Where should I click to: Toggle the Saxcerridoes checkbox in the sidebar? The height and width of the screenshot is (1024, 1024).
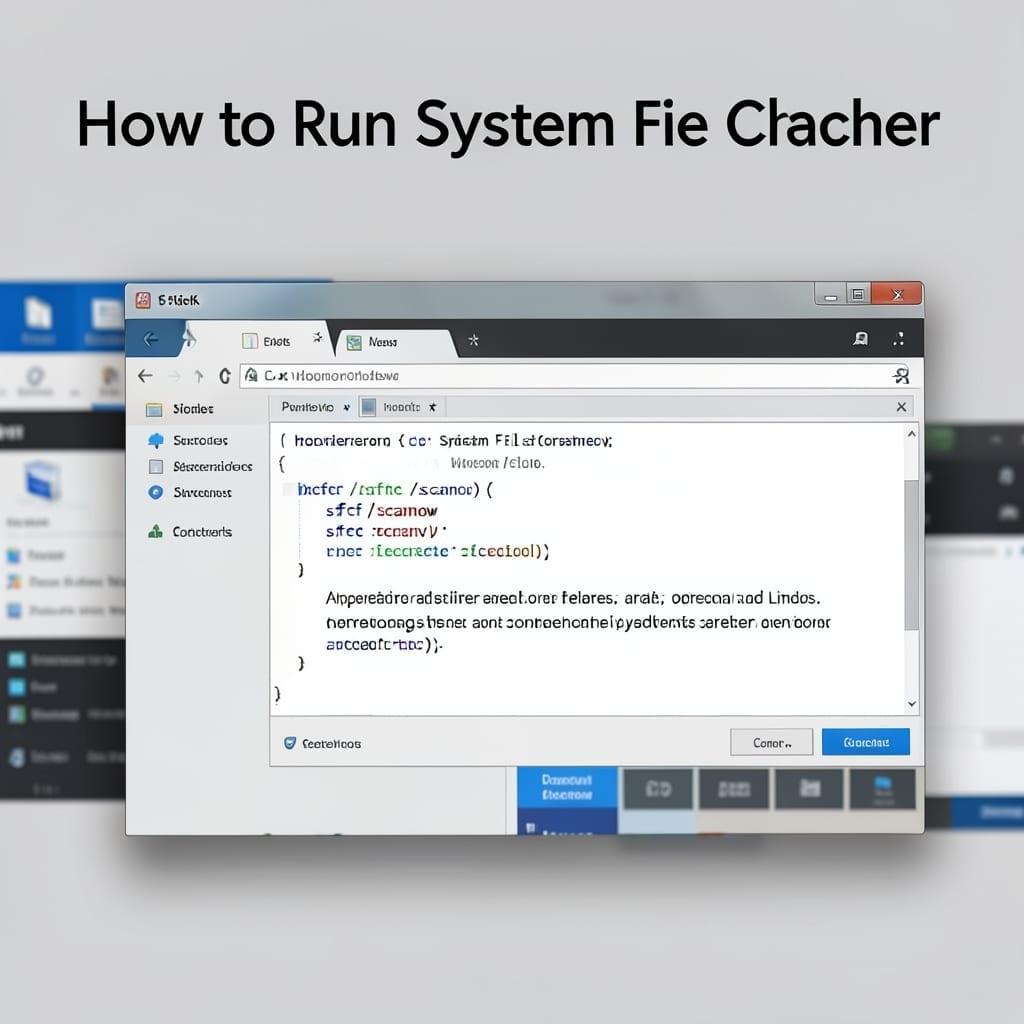(x=156, y=466)
